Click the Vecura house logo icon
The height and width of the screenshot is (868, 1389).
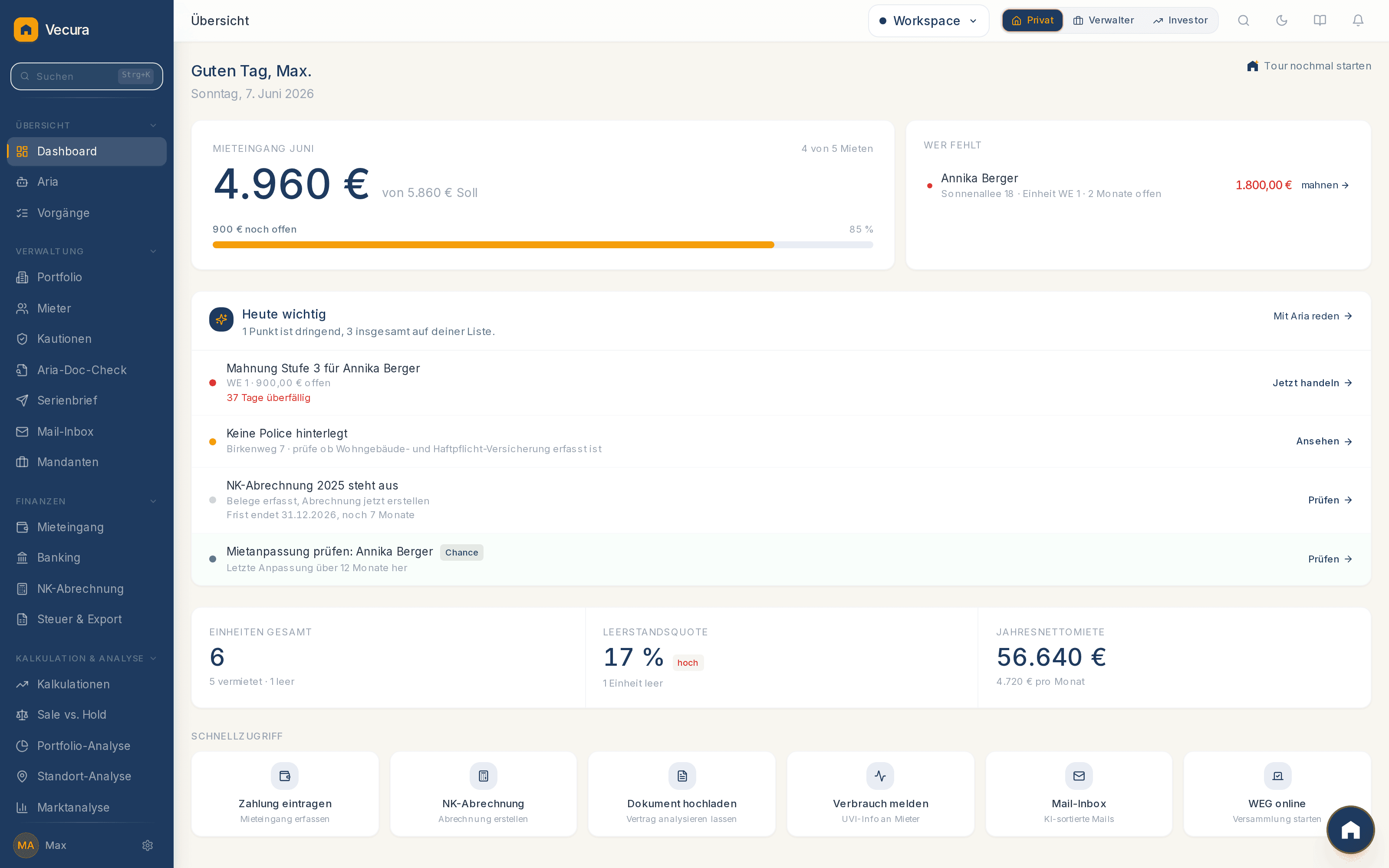click(26, 29)
